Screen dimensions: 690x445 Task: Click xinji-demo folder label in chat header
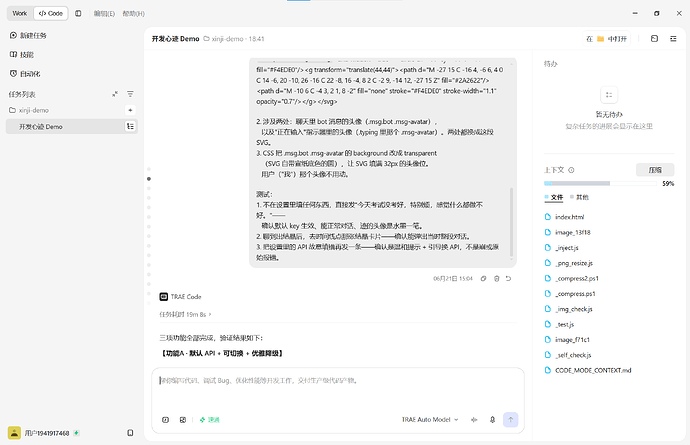[224, 39]
